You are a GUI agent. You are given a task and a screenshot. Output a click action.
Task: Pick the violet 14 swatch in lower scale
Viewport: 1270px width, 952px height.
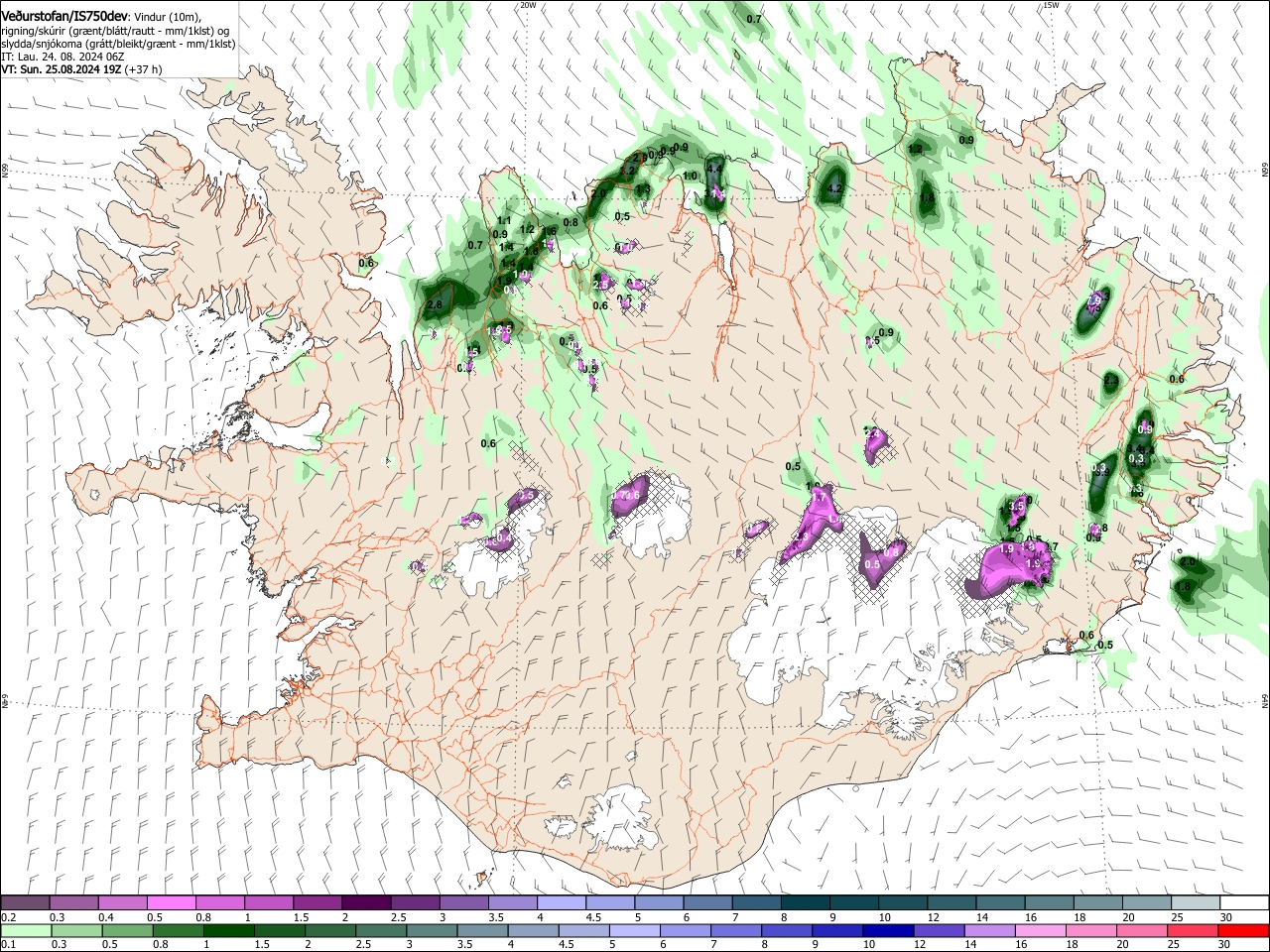click(989, 930)
